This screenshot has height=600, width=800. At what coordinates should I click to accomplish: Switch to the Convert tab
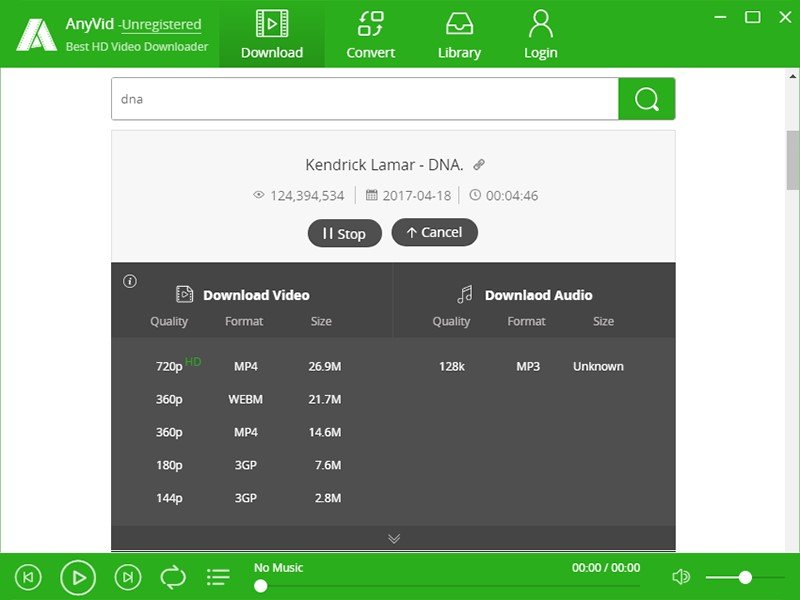click(370, 34)
